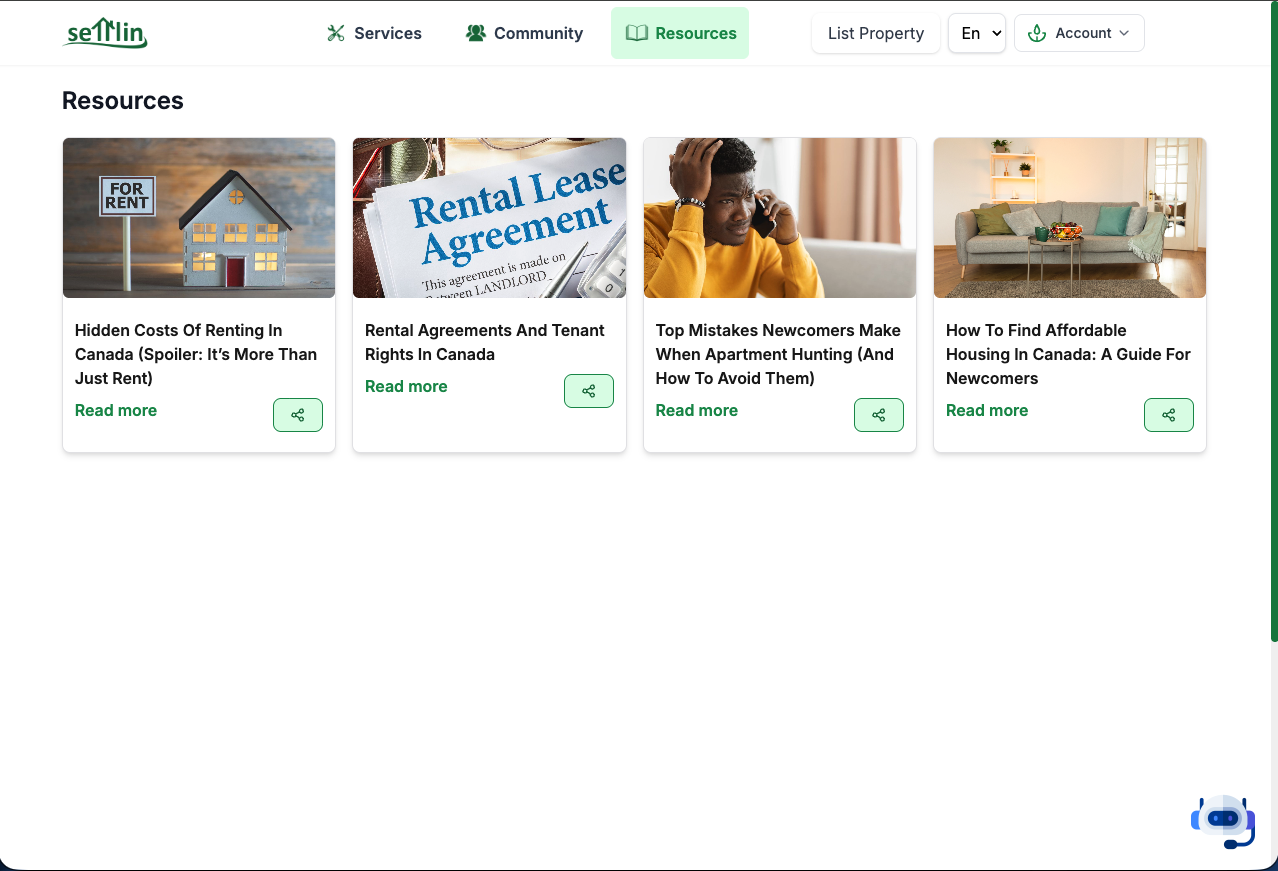Image resolution: width=1278 pixels, height=871 pixels.
Task: Share the How To Find Affordable Housing article
Action: [x=1169, y=415]
